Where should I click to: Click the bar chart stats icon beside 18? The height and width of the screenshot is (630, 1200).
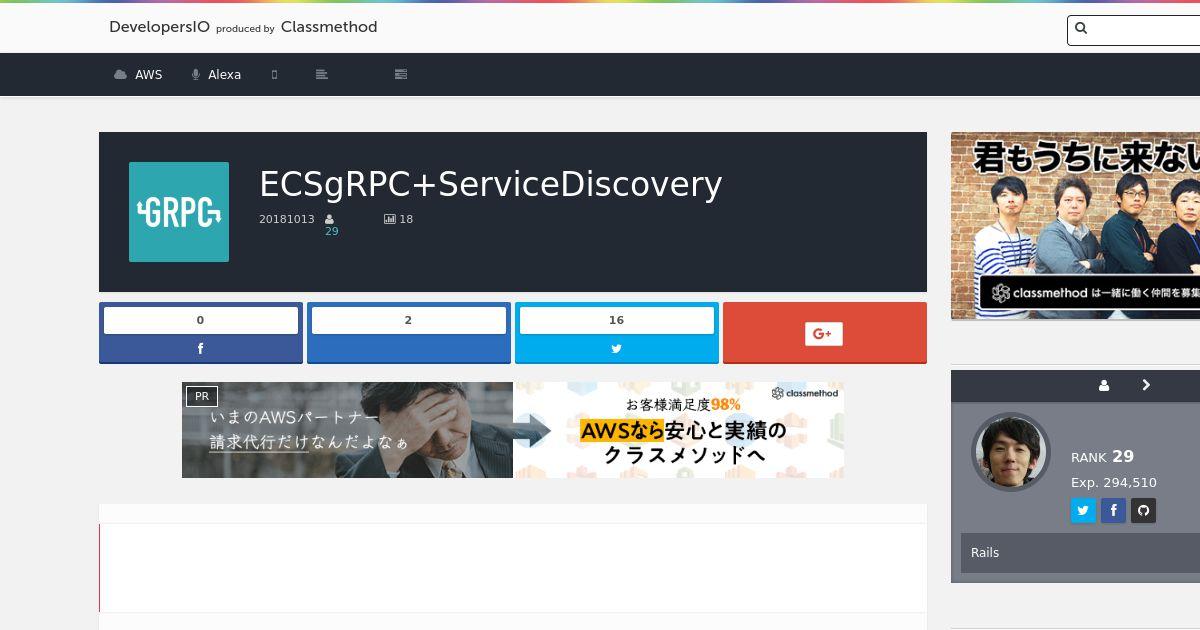pyautogui.click(x=390, y=219)
